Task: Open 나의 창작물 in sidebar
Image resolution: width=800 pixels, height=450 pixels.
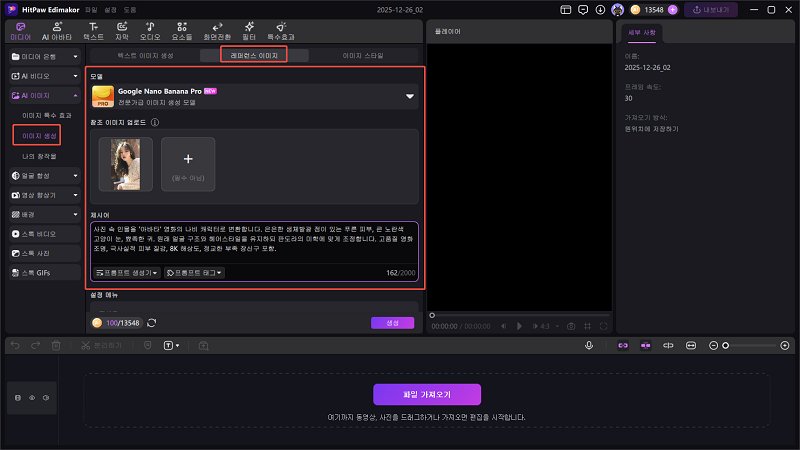Action: coord(39,156)
